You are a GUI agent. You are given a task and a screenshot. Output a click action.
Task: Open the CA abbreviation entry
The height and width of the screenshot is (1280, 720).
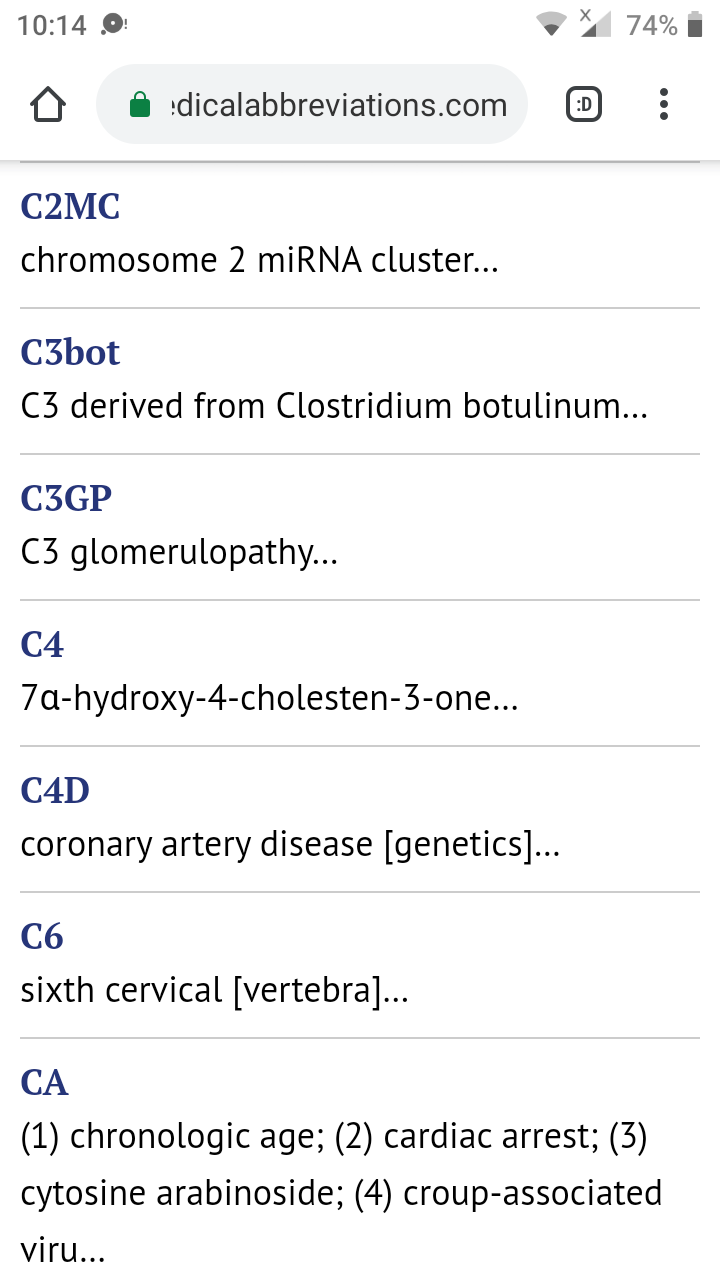click(44, 1083)
